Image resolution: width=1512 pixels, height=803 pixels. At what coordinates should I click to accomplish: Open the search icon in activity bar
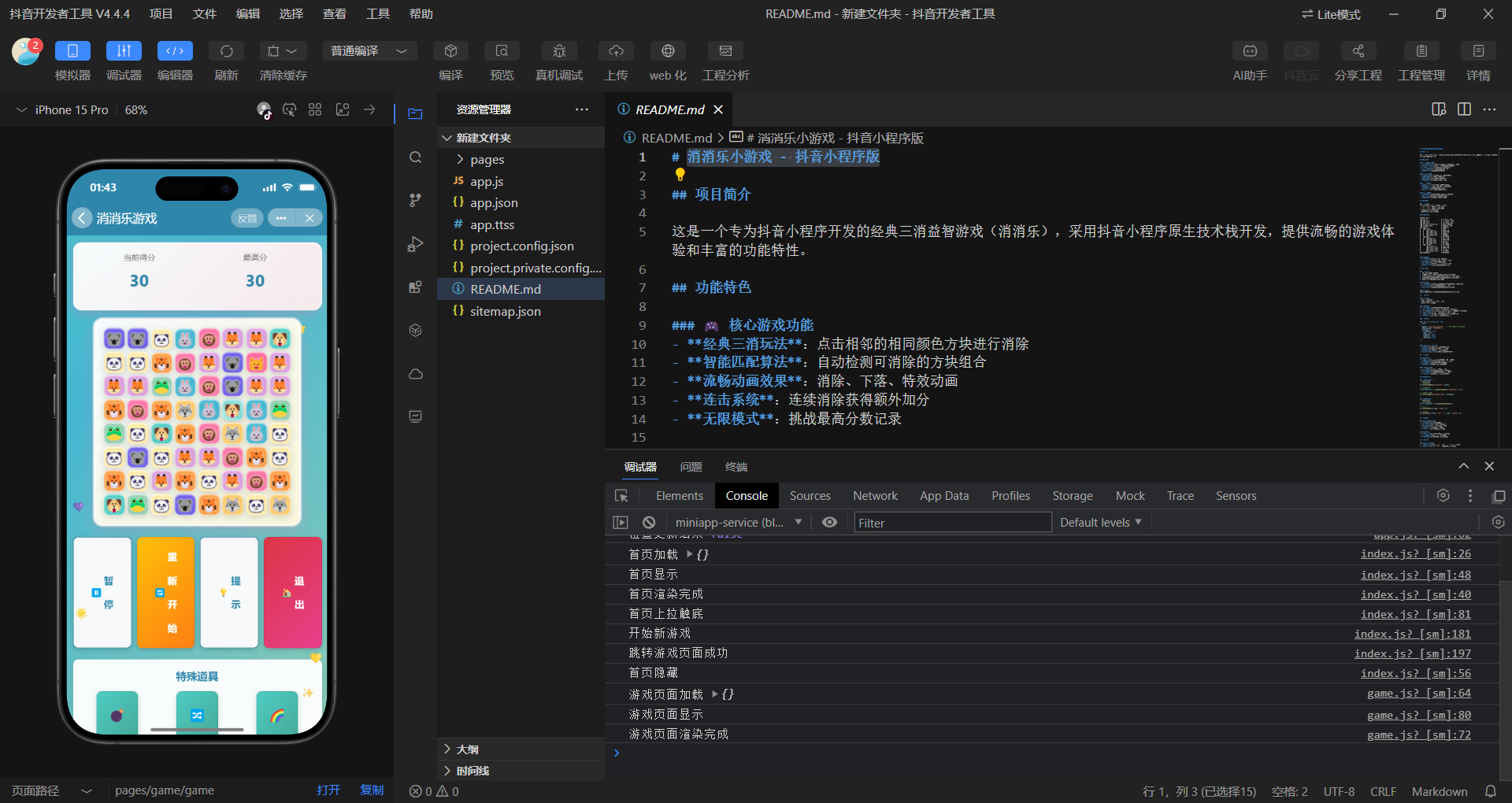(x=416, y=157)
